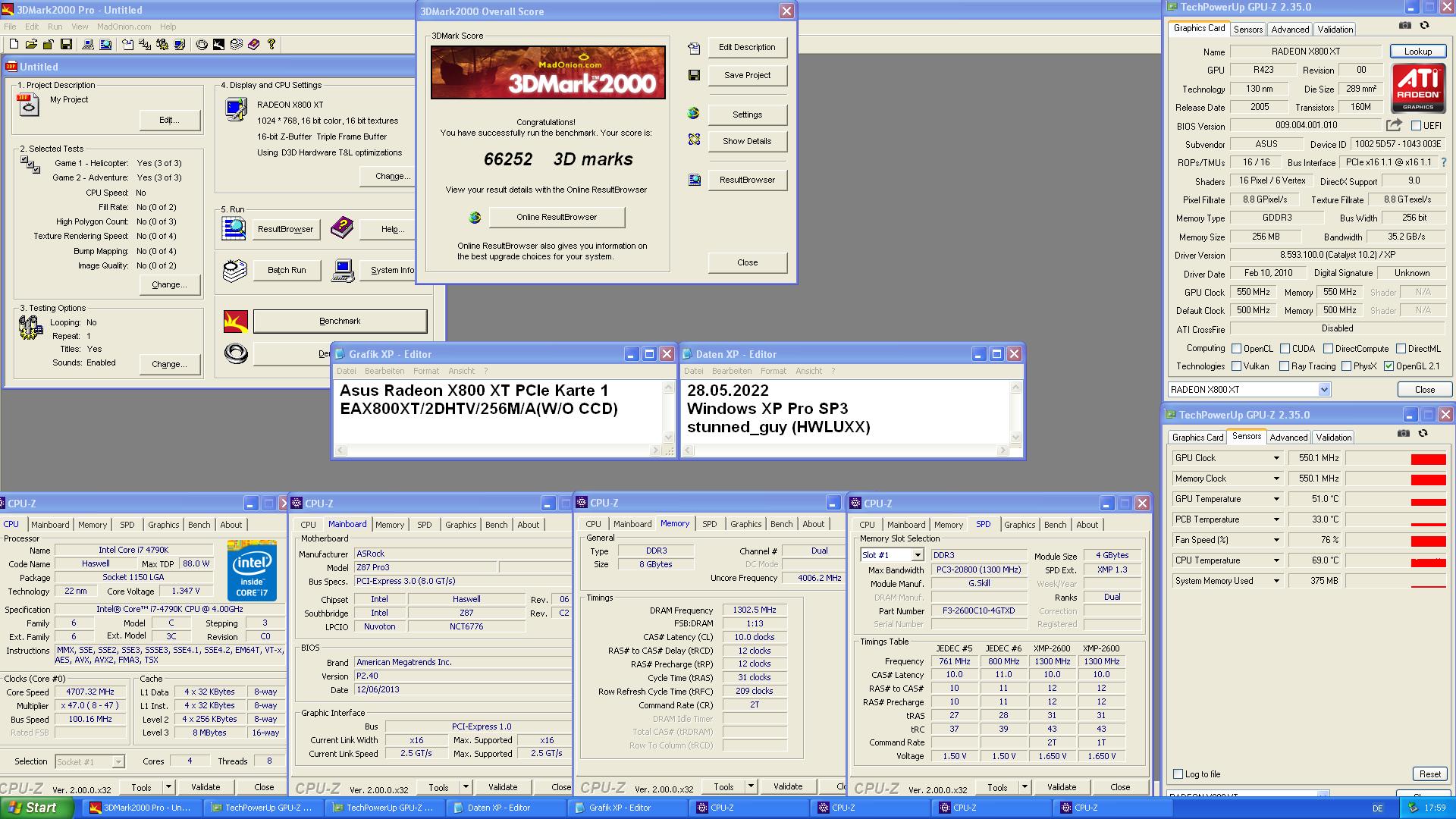This screenshot has height=819, width=1456.
Task: Click the Show Details button
Action: point(747,141)
